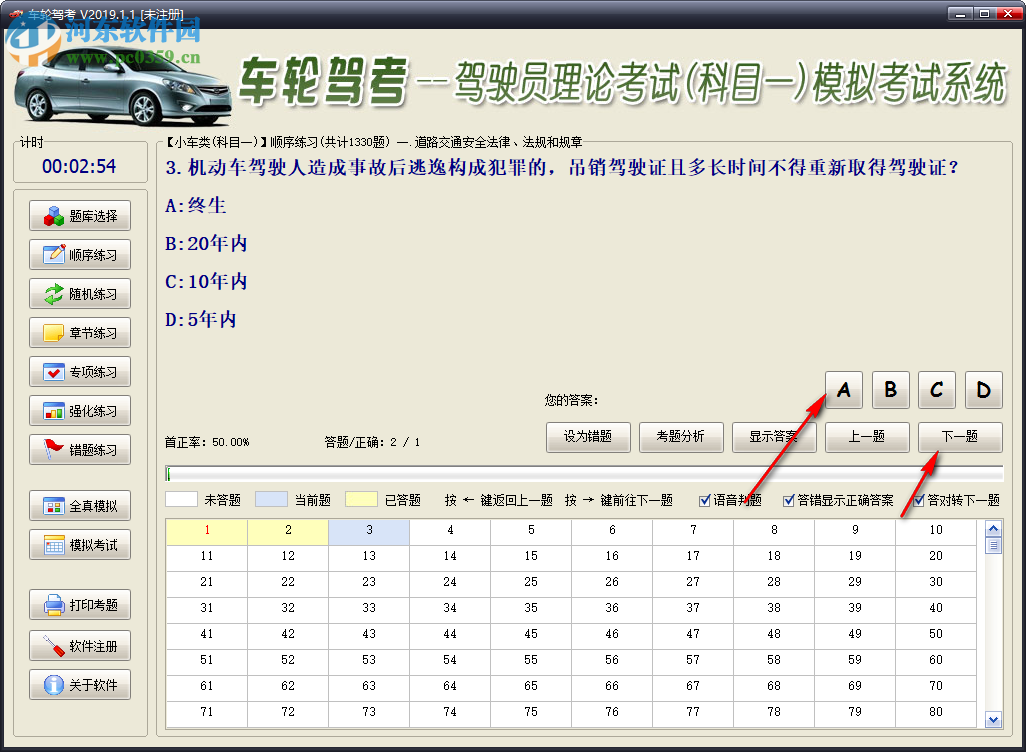Image resolution: width=1026 pixels, height=752 pixels.
Task: Launch 强化练习 intensive practice
Action: pyautogui.click(x=79, y=410)
